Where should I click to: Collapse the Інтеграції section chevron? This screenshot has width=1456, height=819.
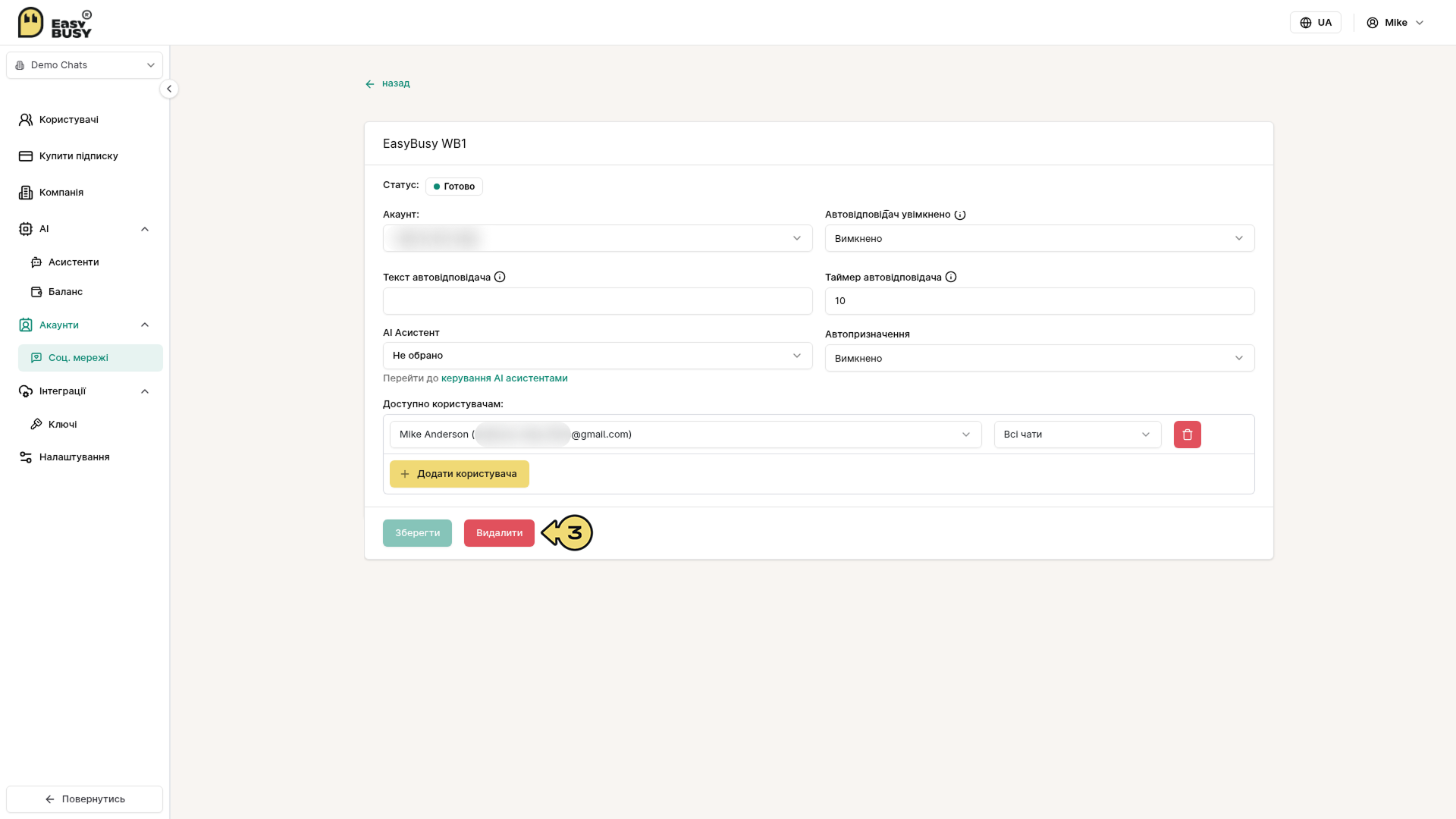(x=145, y=391)
